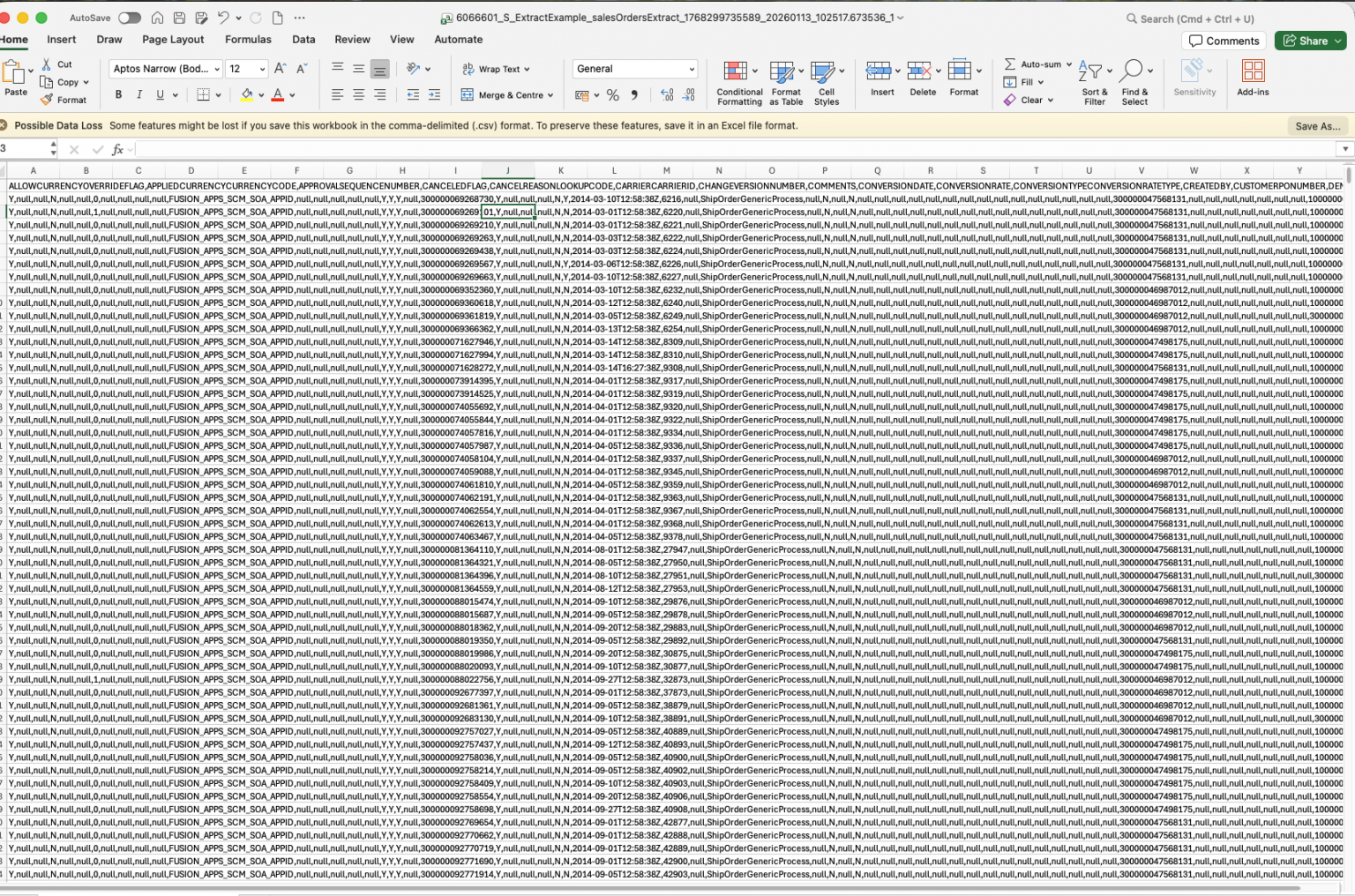The width and height of the screenshot is (1355, 896).
Task: Toggle italic formatting
Action: [138, 95]
